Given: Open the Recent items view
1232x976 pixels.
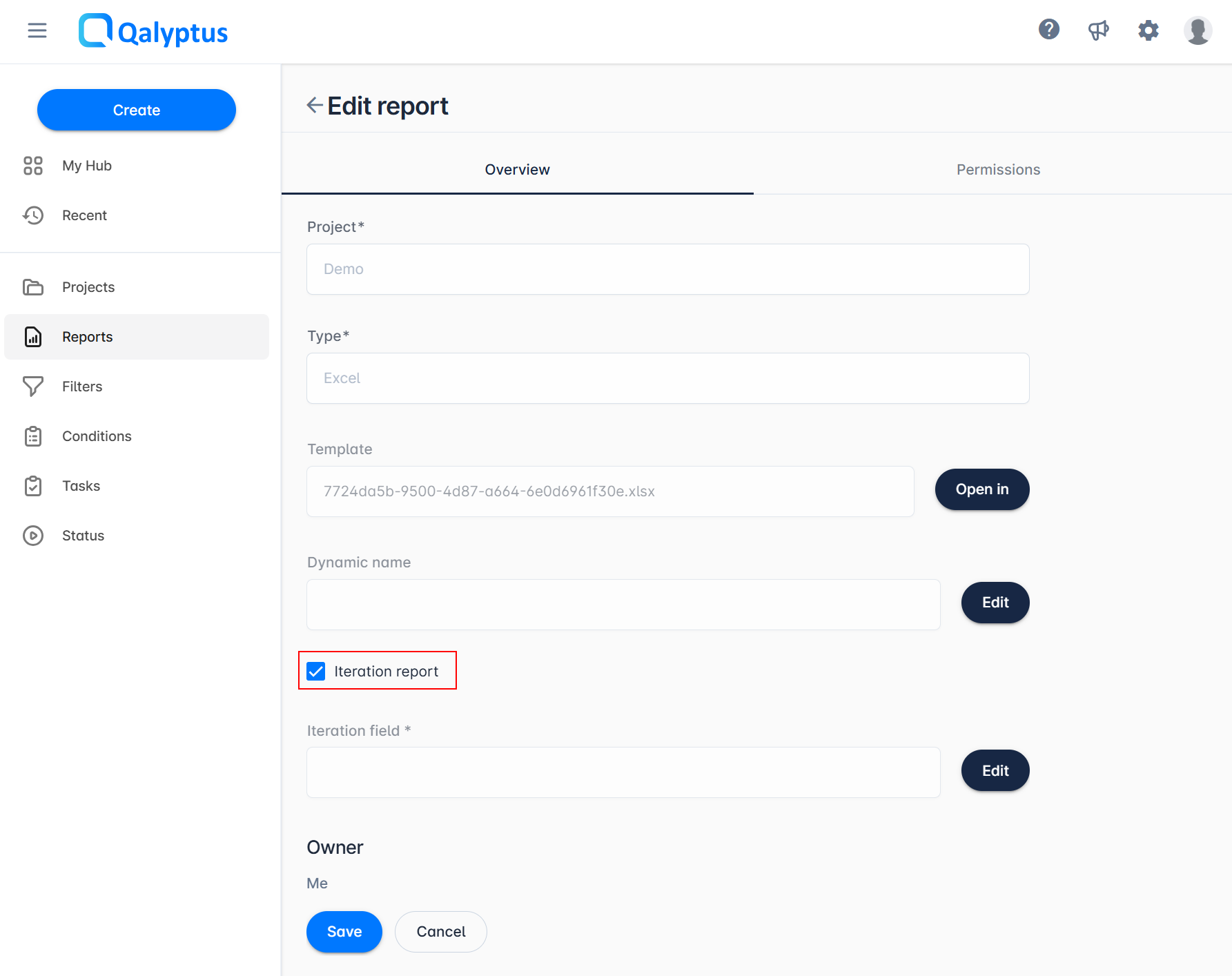Looking at the screenshot, I should [84, 215].
